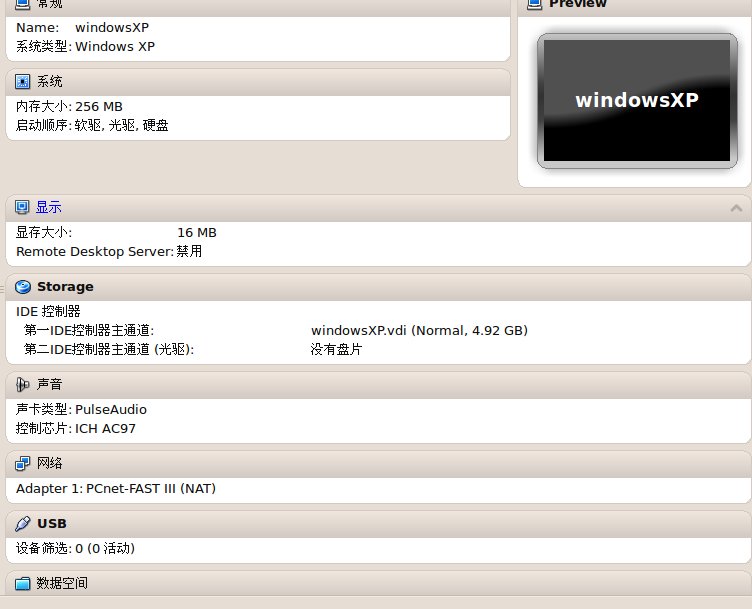
Task: Select the 16 MB video memory value
Action: pos(197,233)
